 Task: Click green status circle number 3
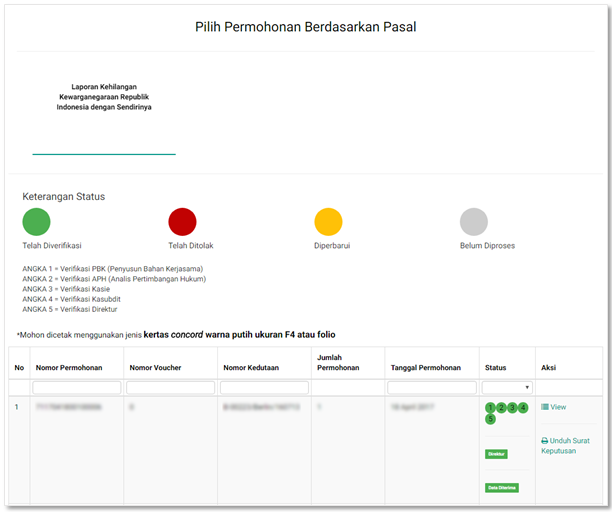click(512, 407)
